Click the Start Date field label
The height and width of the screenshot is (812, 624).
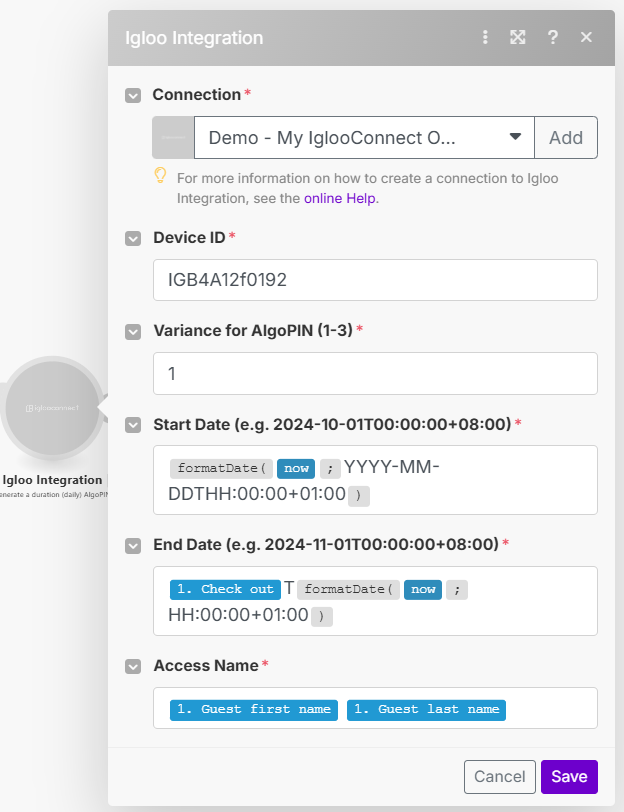(332, 425)
